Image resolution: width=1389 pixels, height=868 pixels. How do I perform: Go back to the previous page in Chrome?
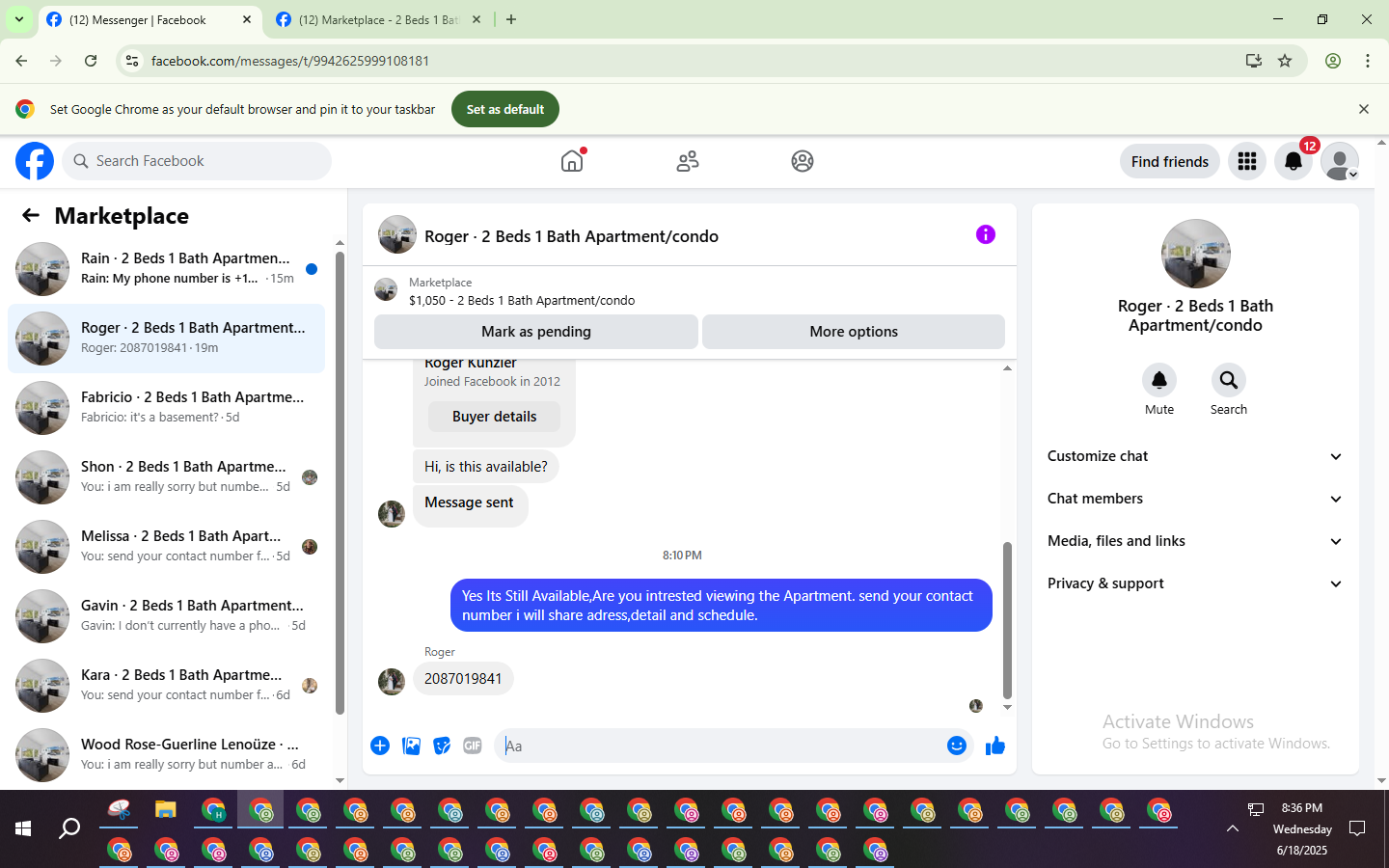coord(21,61)
